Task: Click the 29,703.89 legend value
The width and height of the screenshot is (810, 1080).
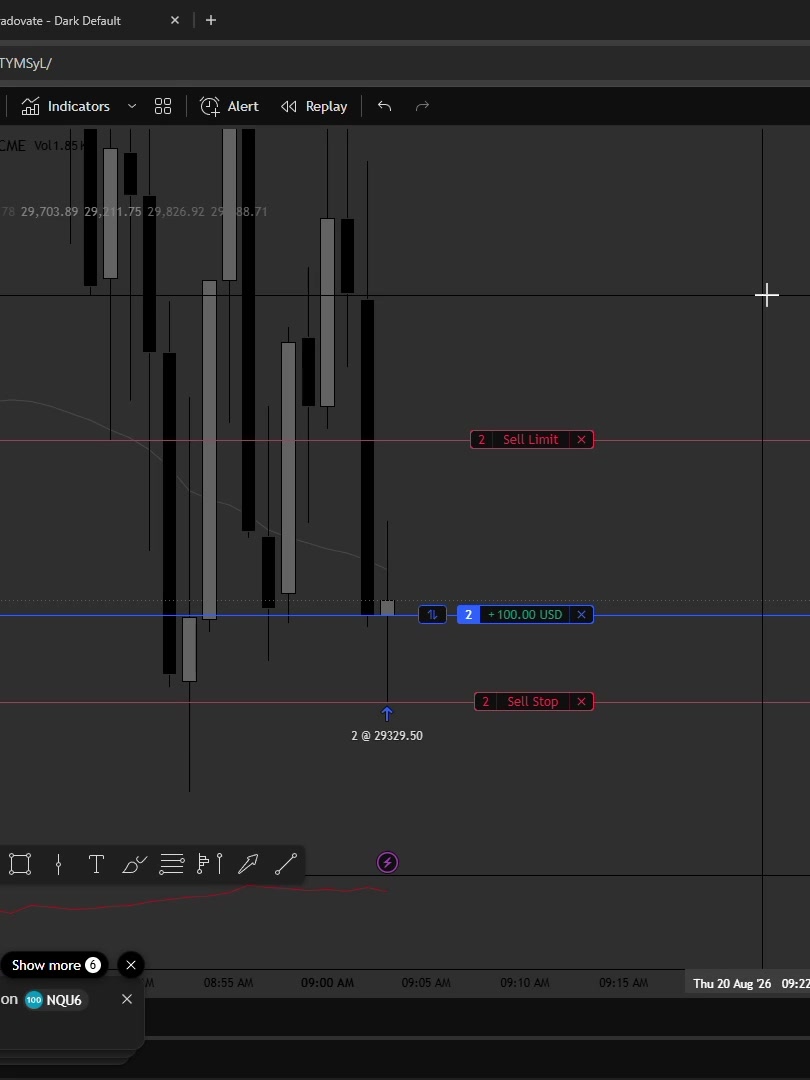Action: (x=50, y=211)
